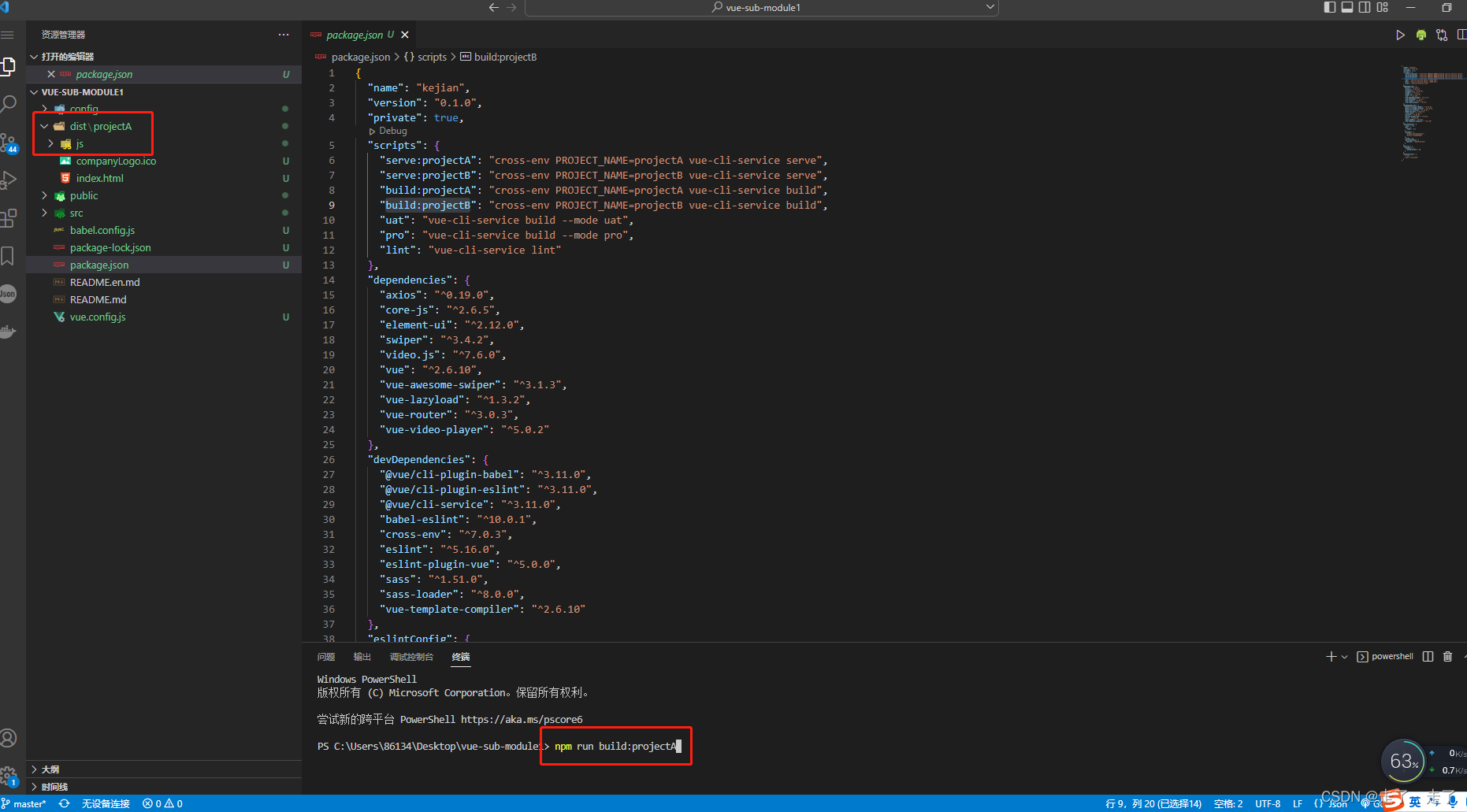Open the command center dropdown arrow
The height and width of the screenshot is (812, 1467).
(x=990, y=7)
